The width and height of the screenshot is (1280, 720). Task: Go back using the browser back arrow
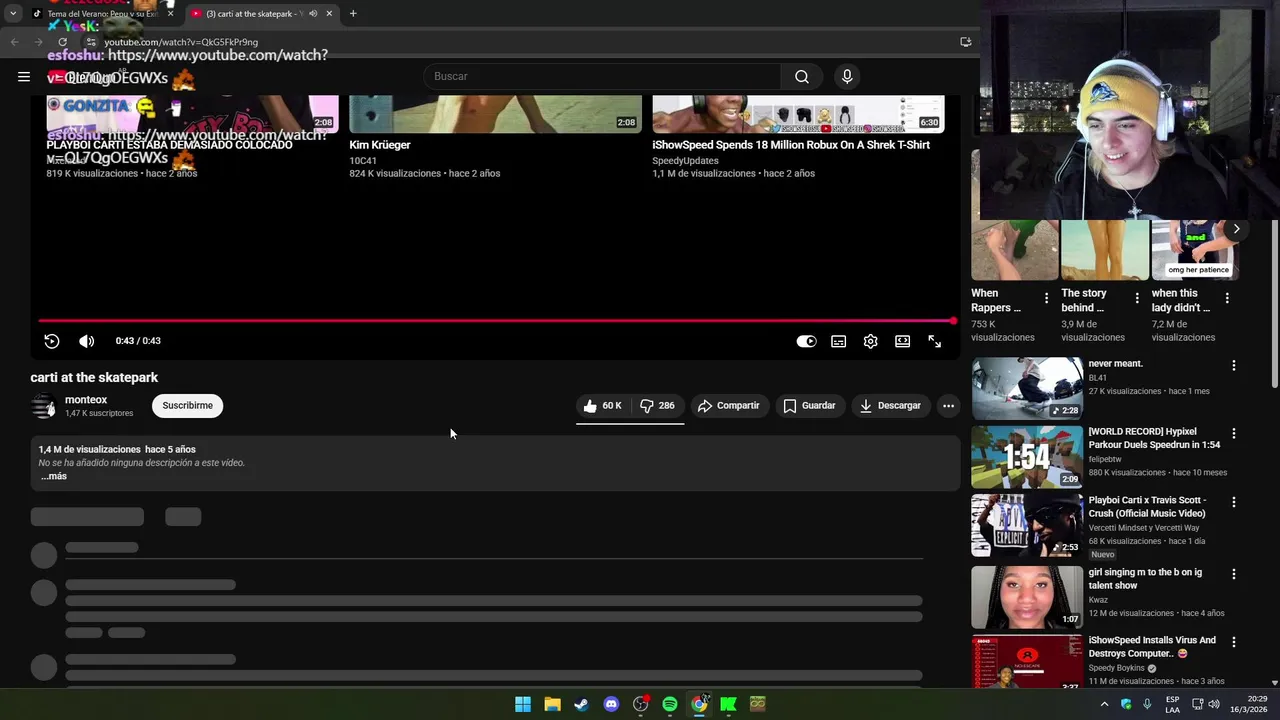coord(14,42)
